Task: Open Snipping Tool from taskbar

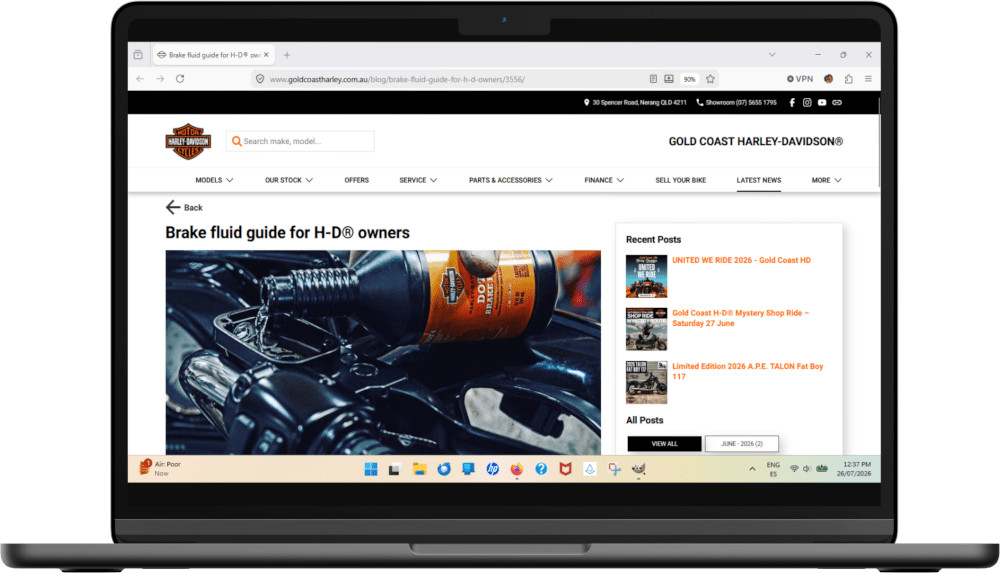Action: click(x=614, y=470)
